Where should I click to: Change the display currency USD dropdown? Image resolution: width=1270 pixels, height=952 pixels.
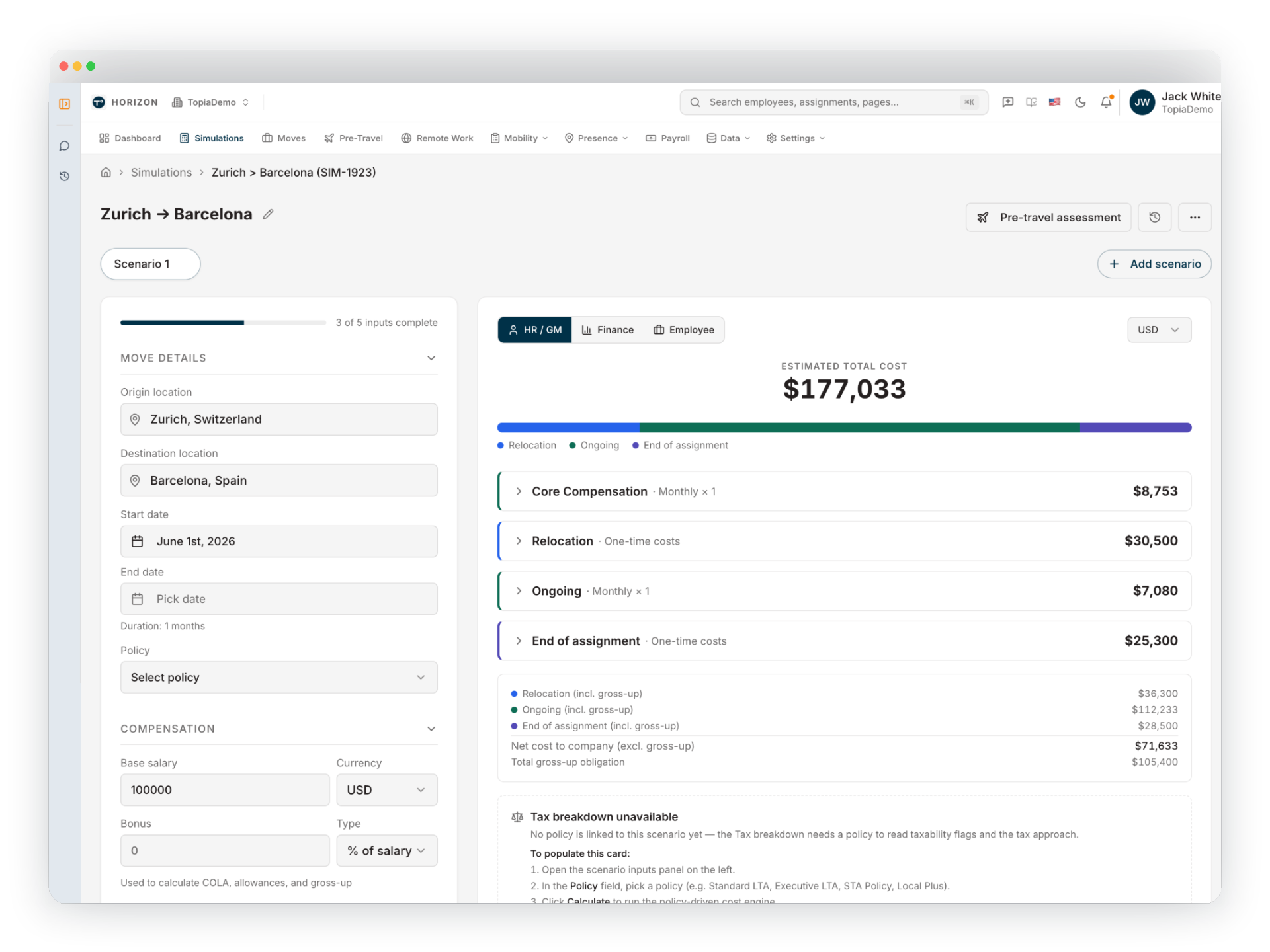(x=1159, y=330)
